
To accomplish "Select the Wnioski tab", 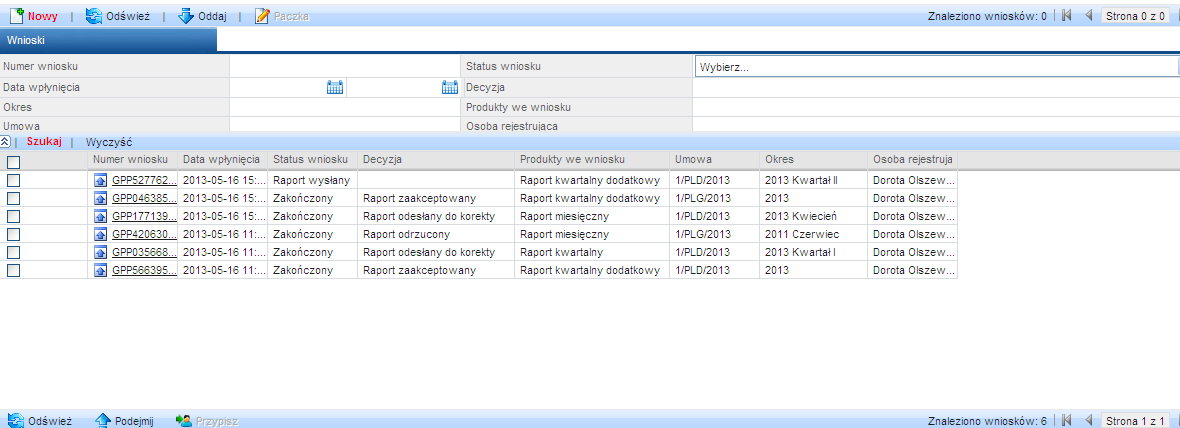I will pos(108,39).
